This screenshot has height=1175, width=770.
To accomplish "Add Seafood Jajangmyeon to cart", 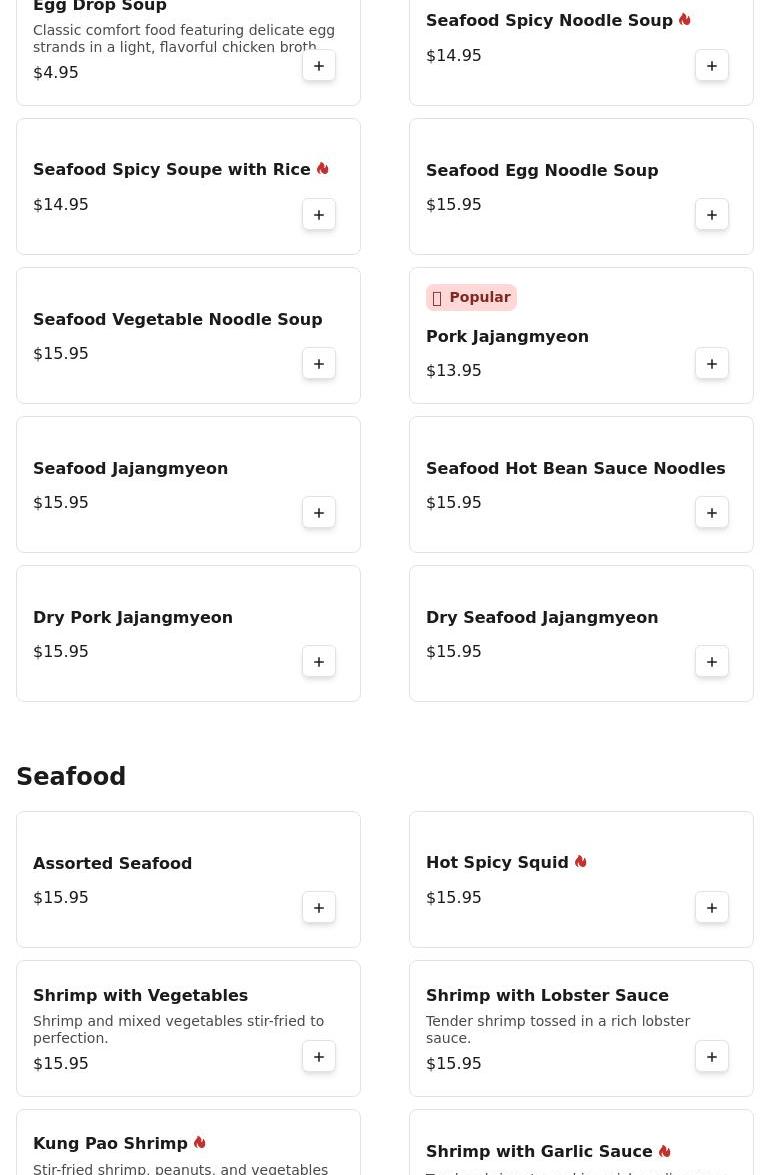I will pyautogui.click(x=319, y=513).
